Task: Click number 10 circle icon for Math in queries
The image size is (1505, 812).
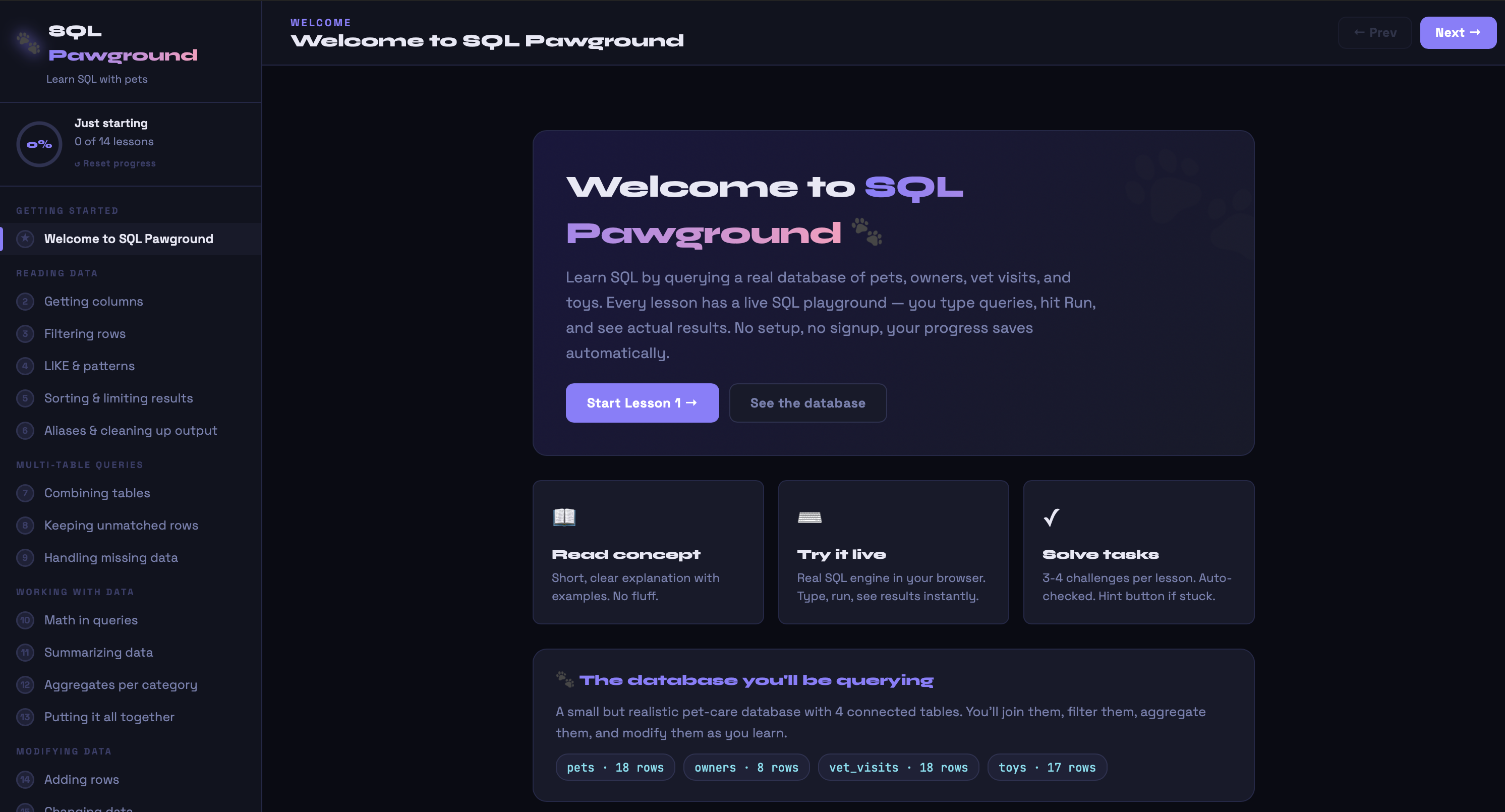Action: (25, 620)
